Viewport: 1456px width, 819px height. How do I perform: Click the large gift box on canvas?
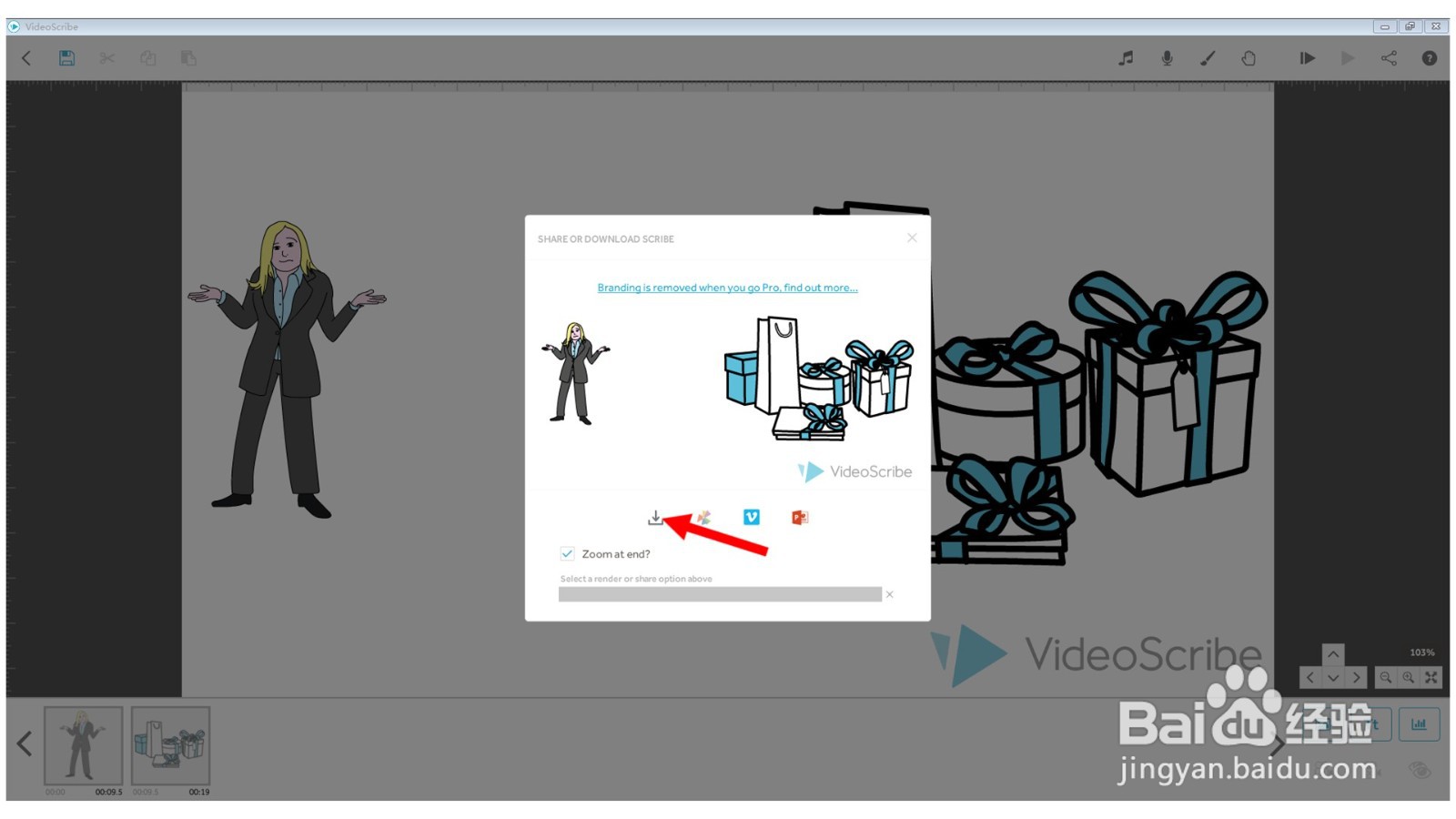pos(1168,382)
